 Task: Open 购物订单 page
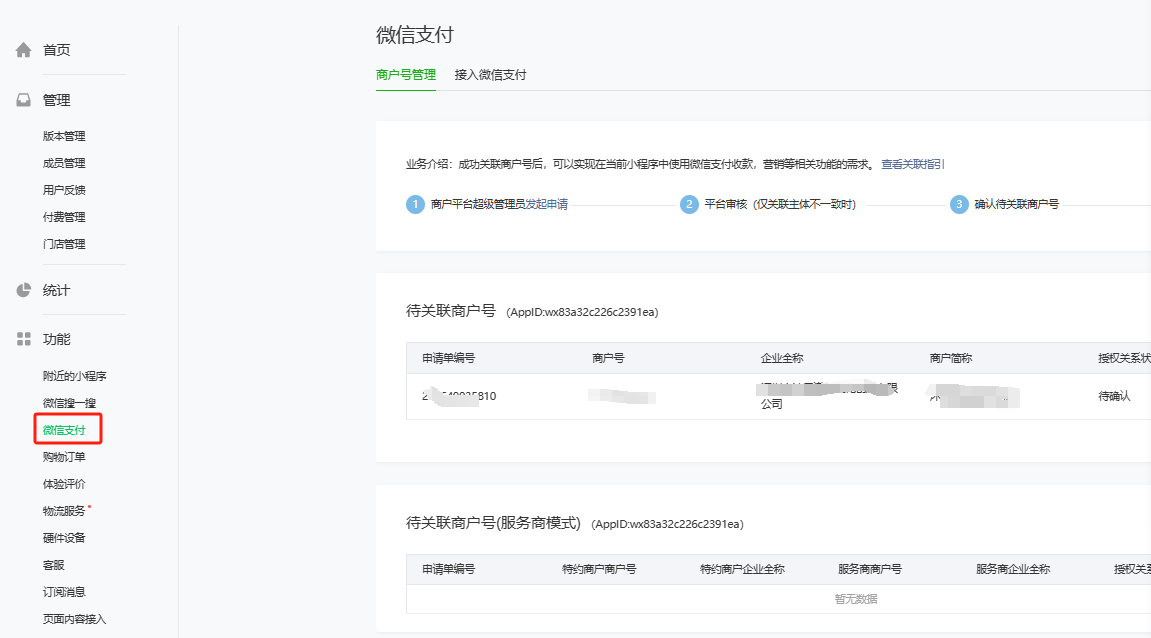[64, 457]
